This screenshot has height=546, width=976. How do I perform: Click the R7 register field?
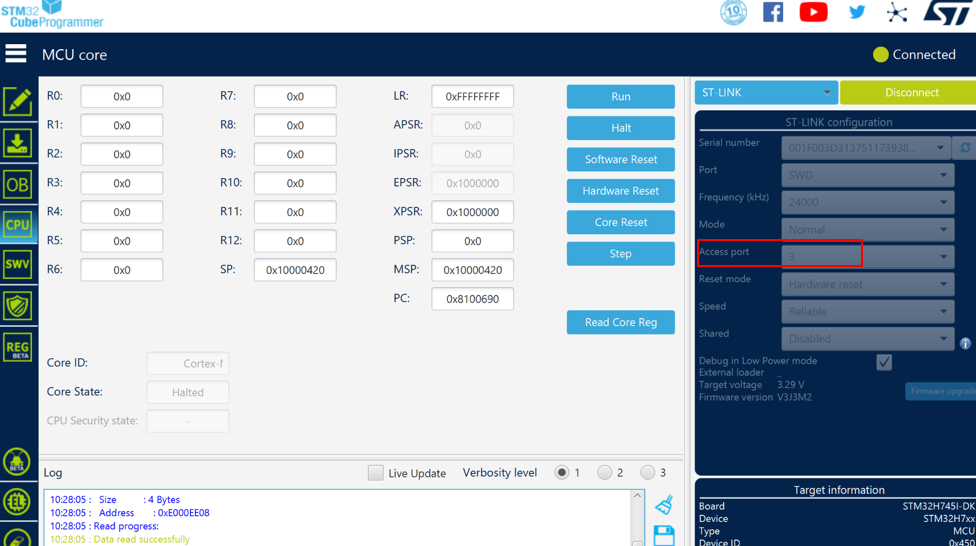tap(295, 96)
